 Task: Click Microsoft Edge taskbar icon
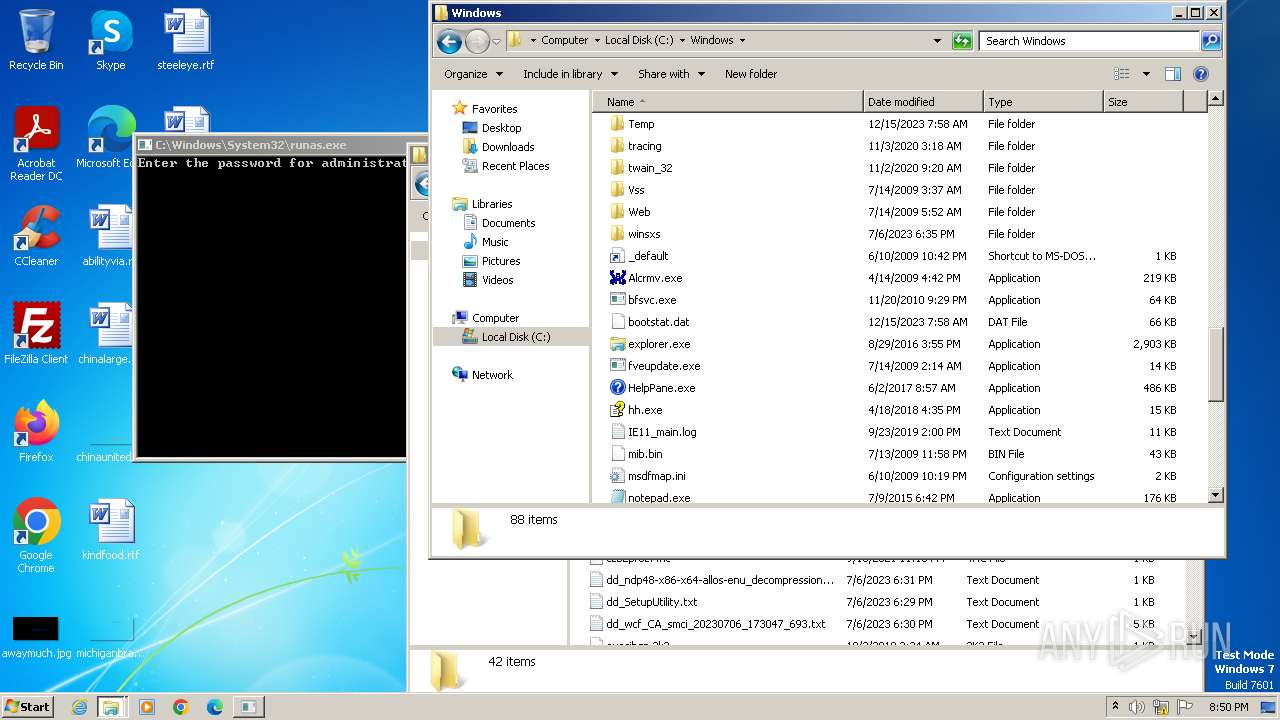[x=215, y=707]
